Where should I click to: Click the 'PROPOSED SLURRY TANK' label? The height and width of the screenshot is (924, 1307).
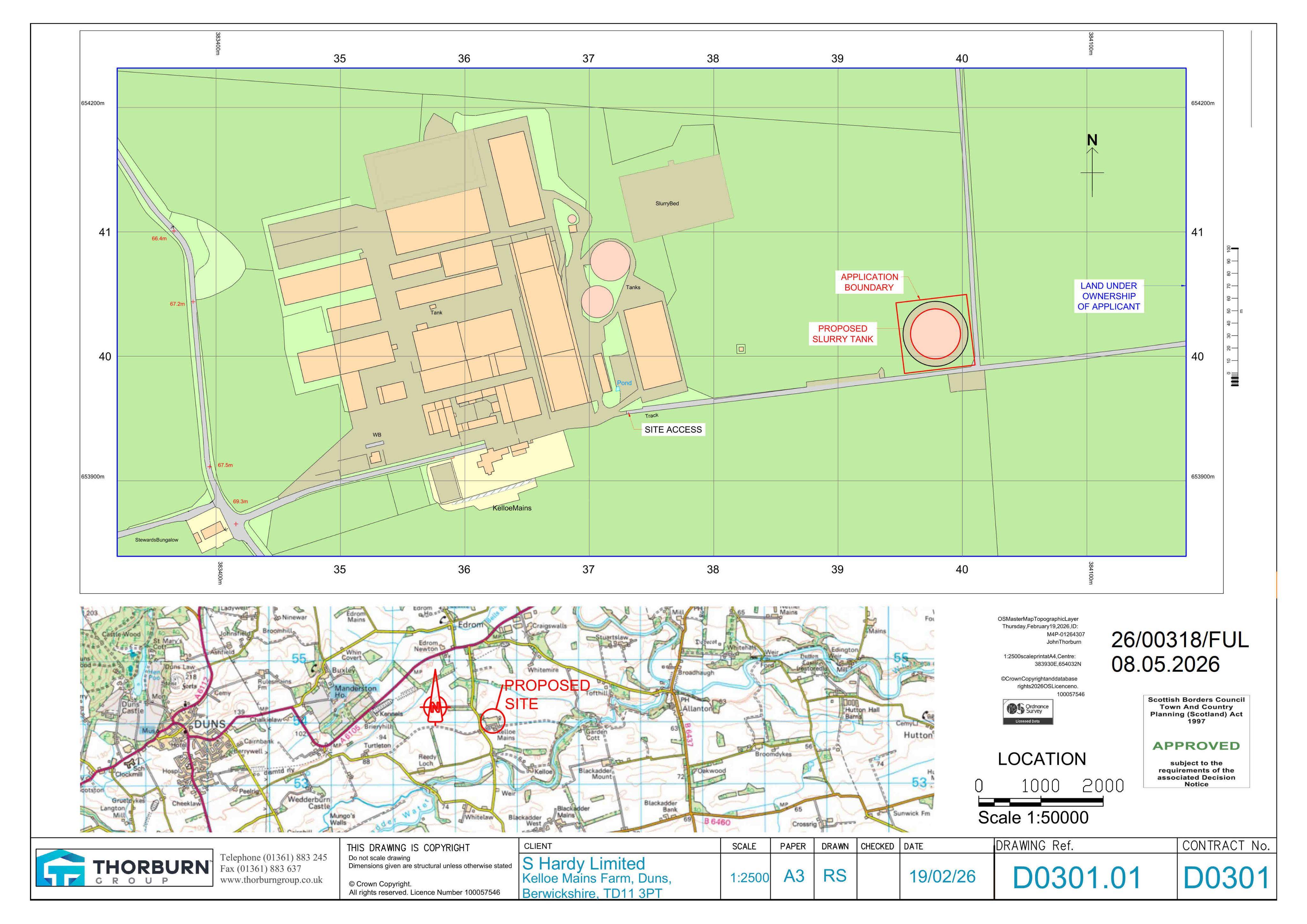(x=842, y=334)
